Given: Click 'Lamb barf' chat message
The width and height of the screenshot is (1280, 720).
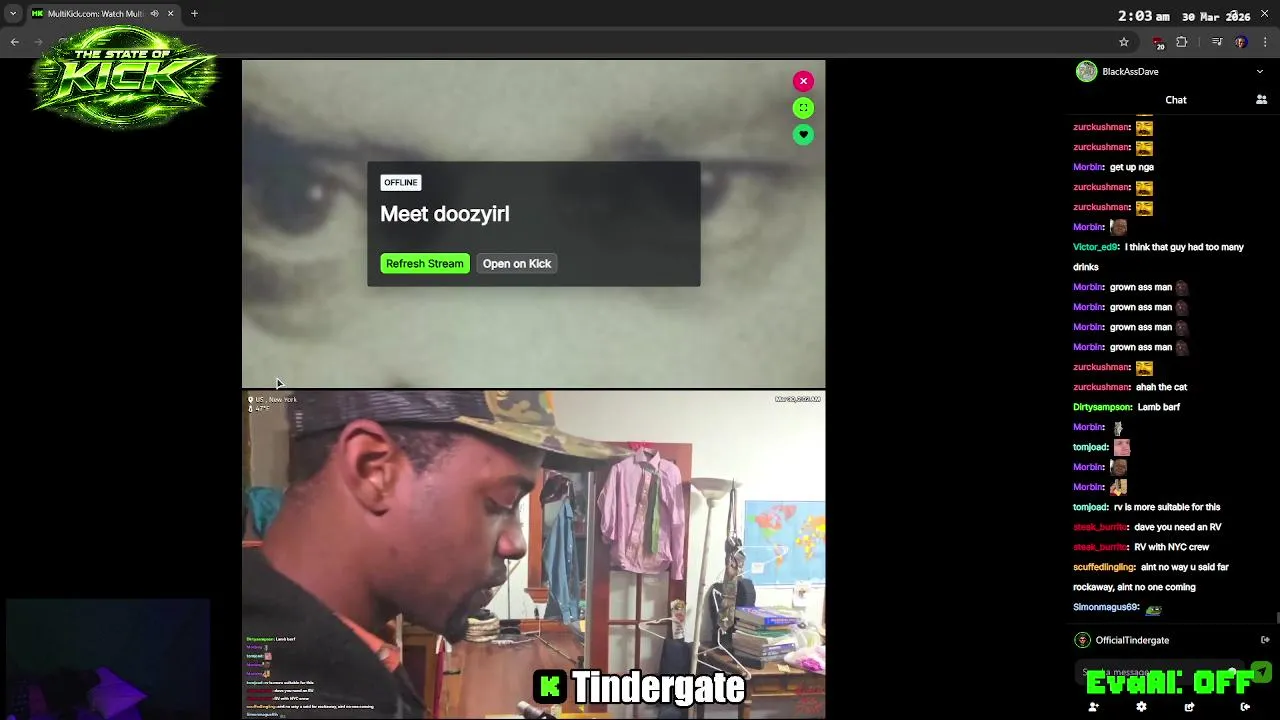Looking at the screenshot, I should [1159, 407].
